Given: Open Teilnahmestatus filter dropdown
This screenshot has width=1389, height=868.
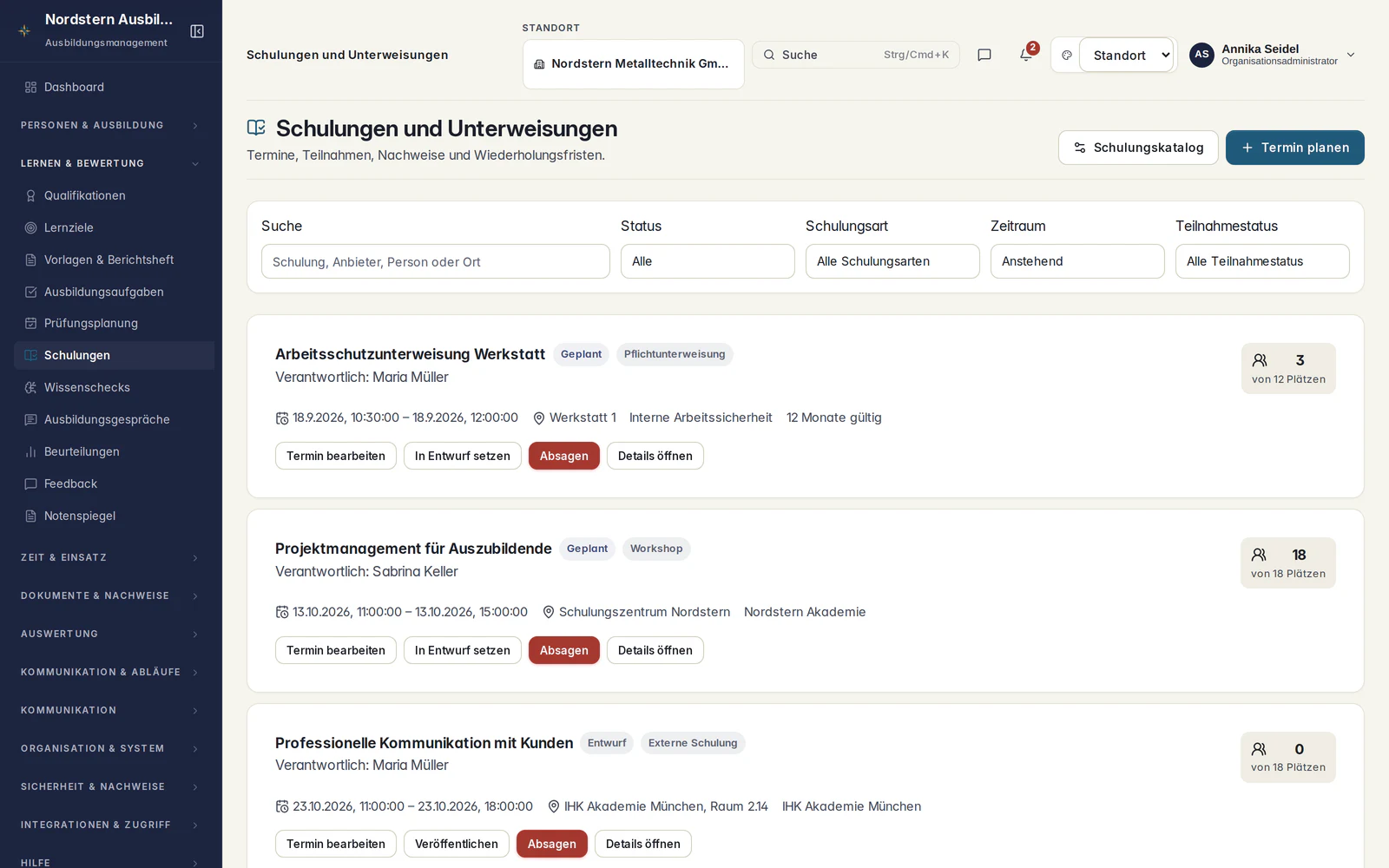Looking at the screenshot, I should tap(1262, 261).
